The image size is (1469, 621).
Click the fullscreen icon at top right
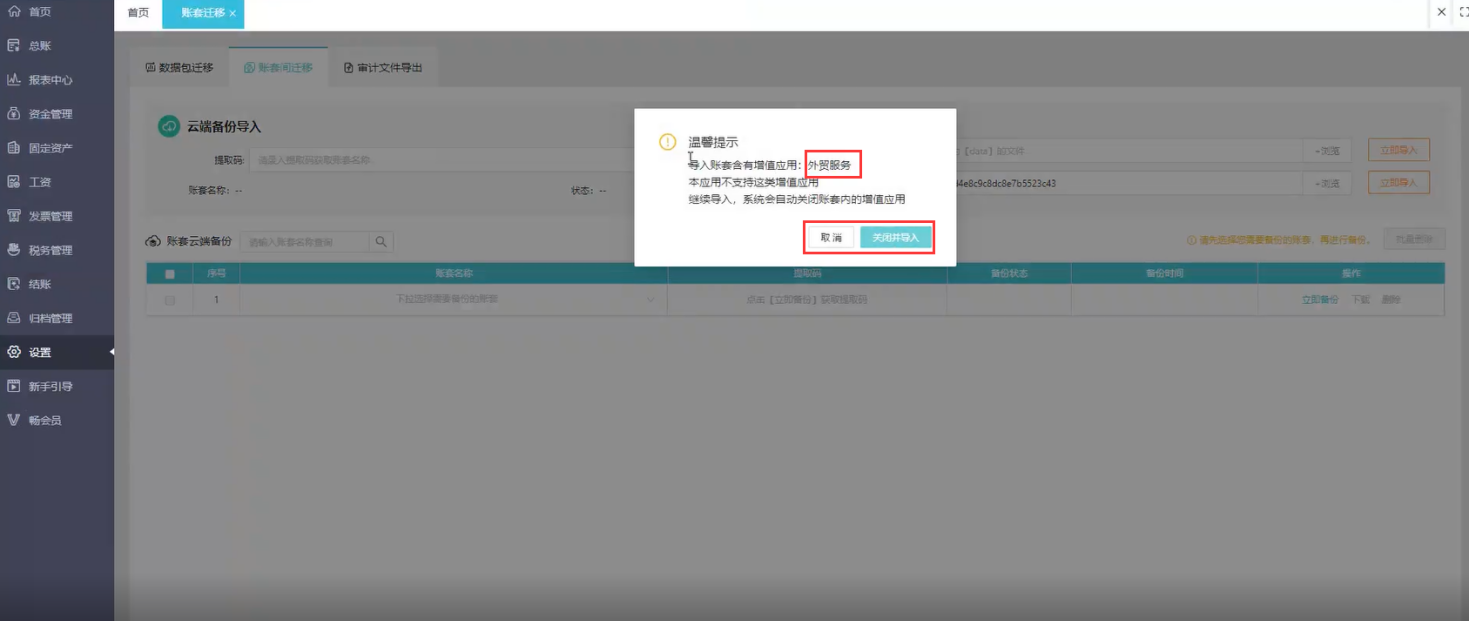click(x=1463, y=12)
